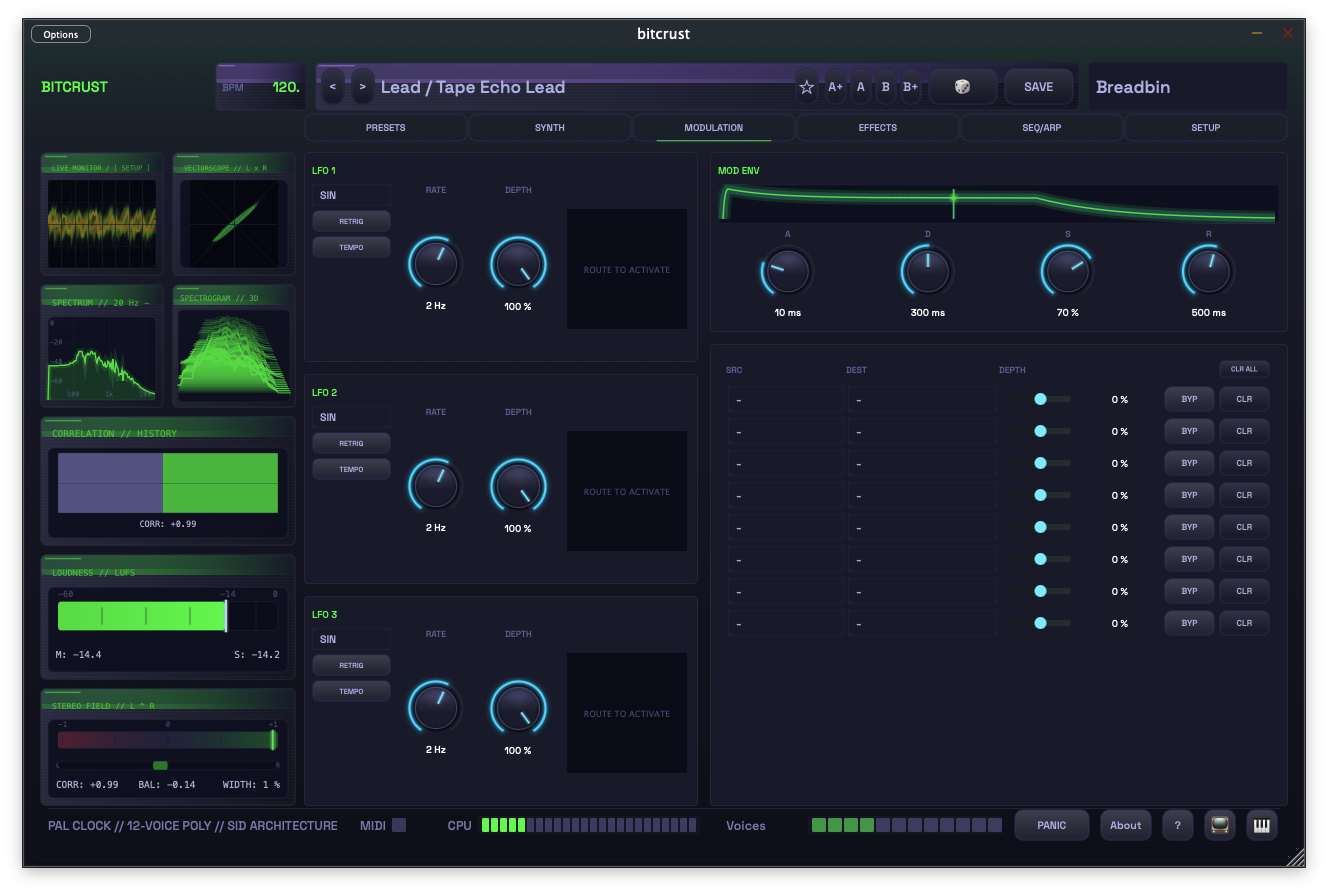Rate the preset up with the A+ icon
Image resolution: width=1328 pixels, height=894 pixels.
click(835, 87)
